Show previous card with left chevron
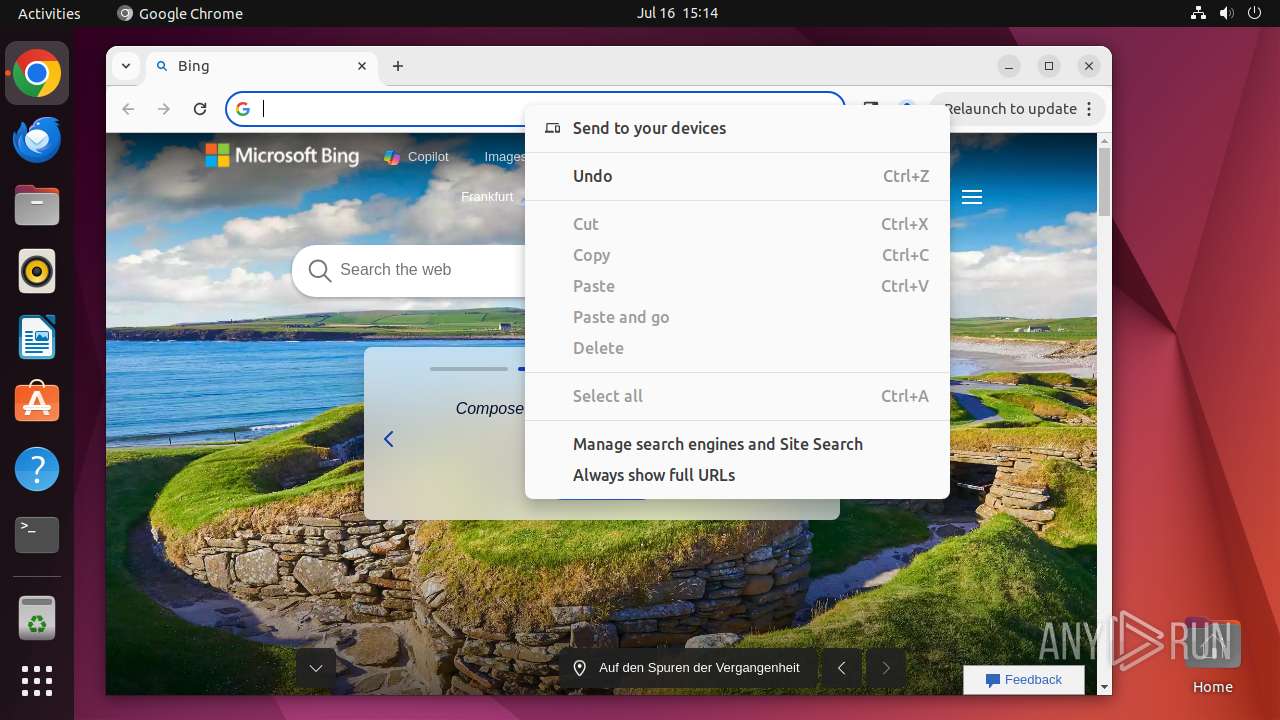The width and height of the screenshot is (1280, 720). [x=389, y=439]
